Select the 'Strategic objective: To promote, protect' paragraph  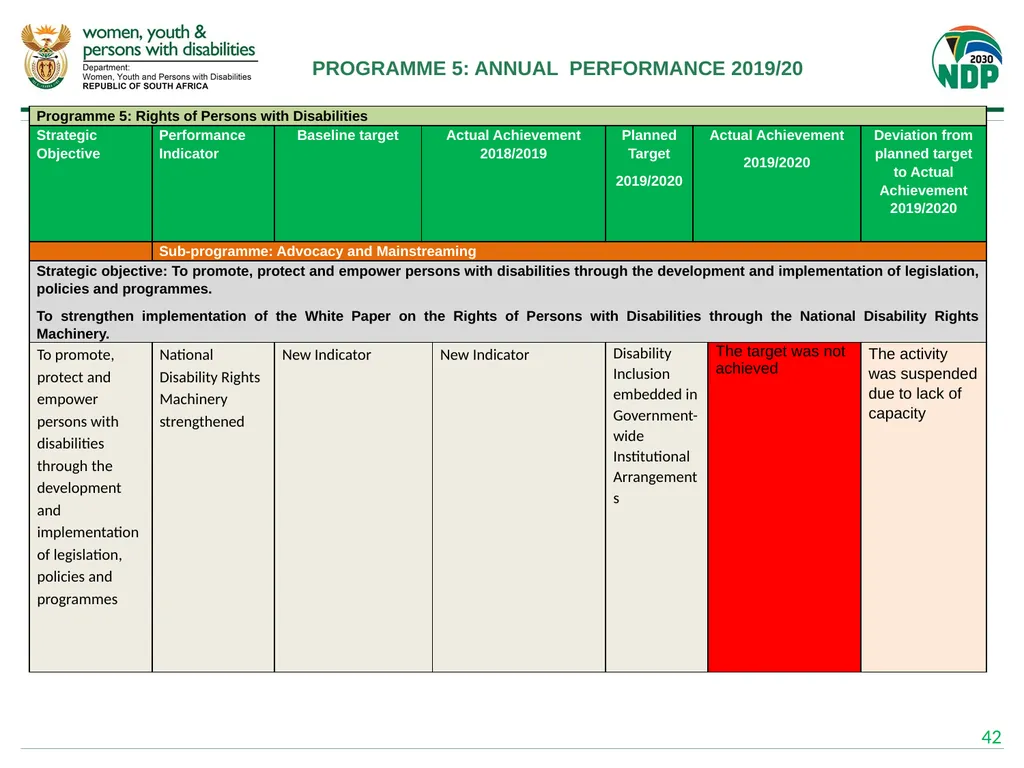pos(507,280)
